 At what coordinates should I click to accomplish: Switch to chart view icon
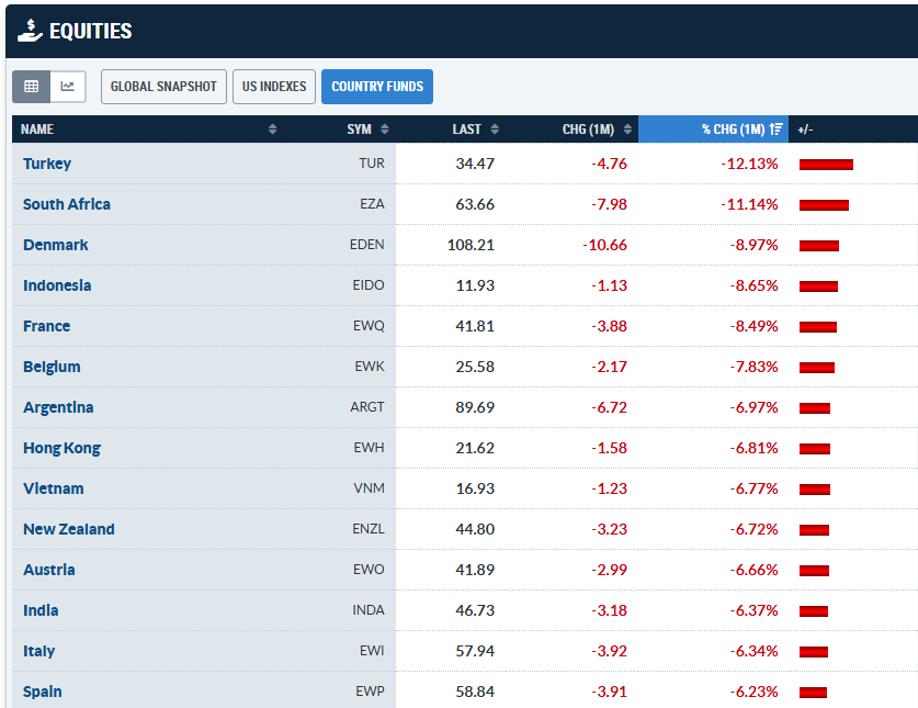68,87
